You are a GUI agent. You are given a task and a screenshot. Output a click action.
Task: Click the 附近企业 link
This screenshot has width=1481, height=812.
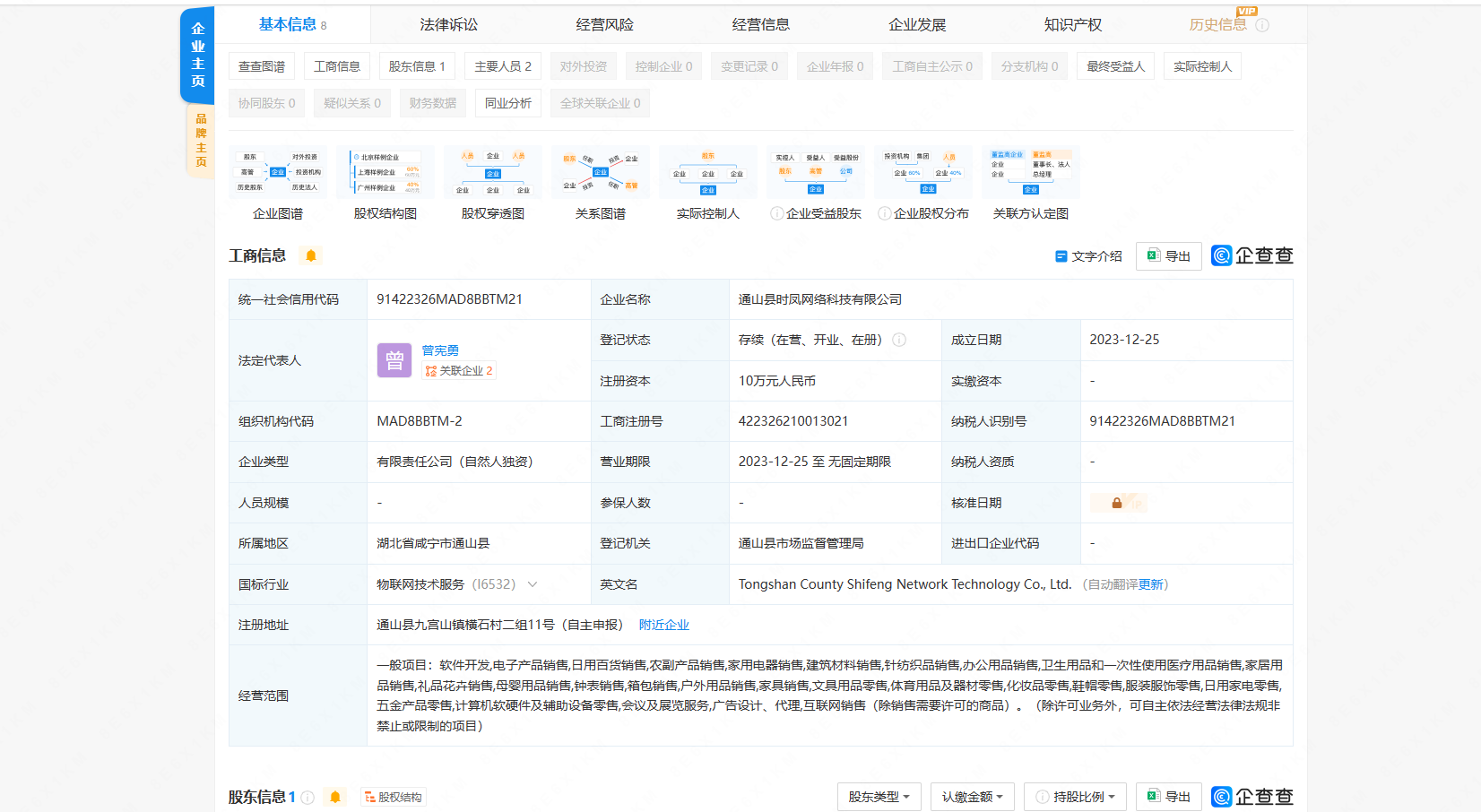pyautogui.click(x=663, y=625)
